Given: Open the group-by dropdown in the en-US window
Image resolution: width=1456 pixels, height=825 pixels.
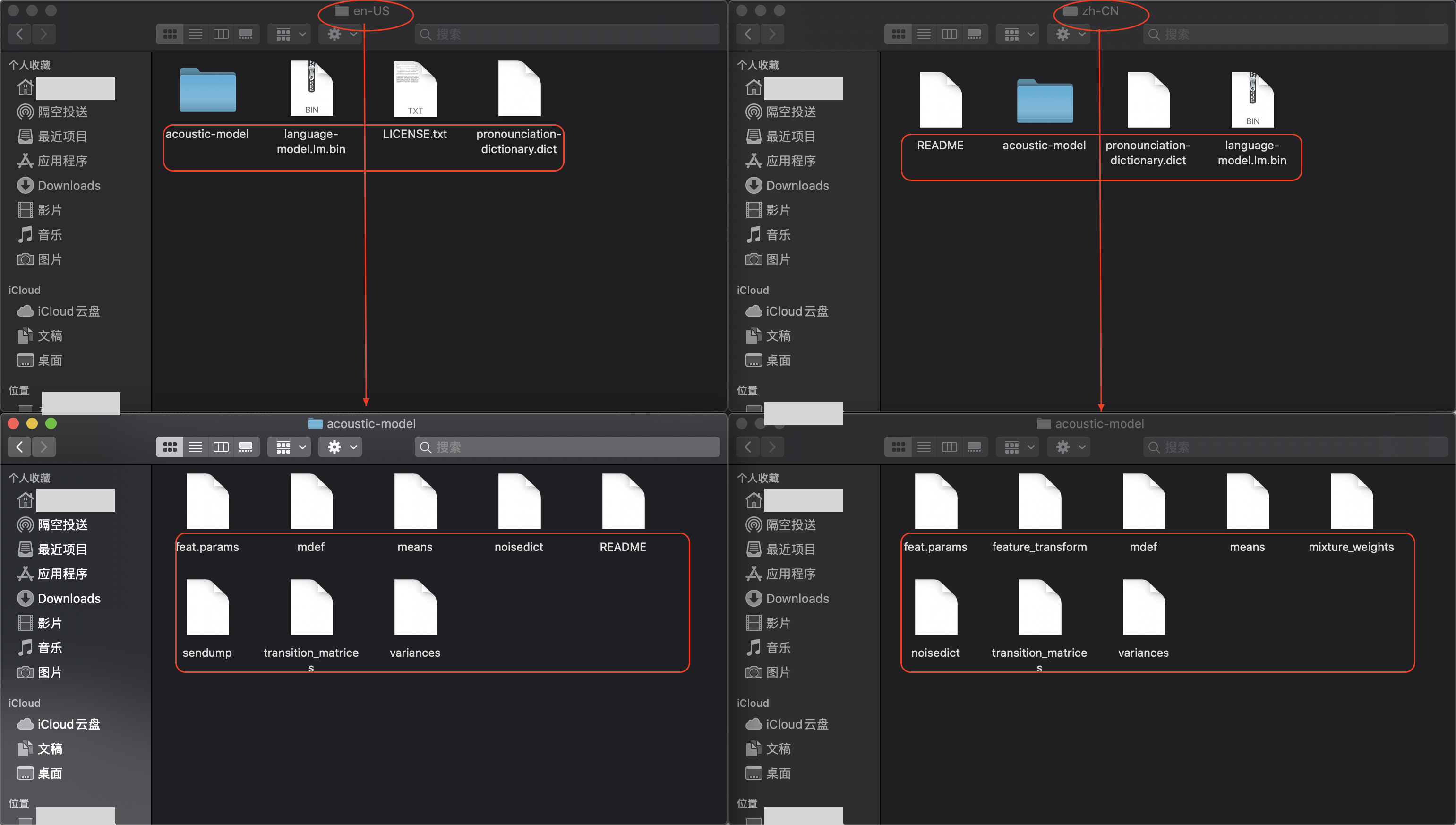Looking at the screenshot, I should pyautogui.click(x=290, y=34).
